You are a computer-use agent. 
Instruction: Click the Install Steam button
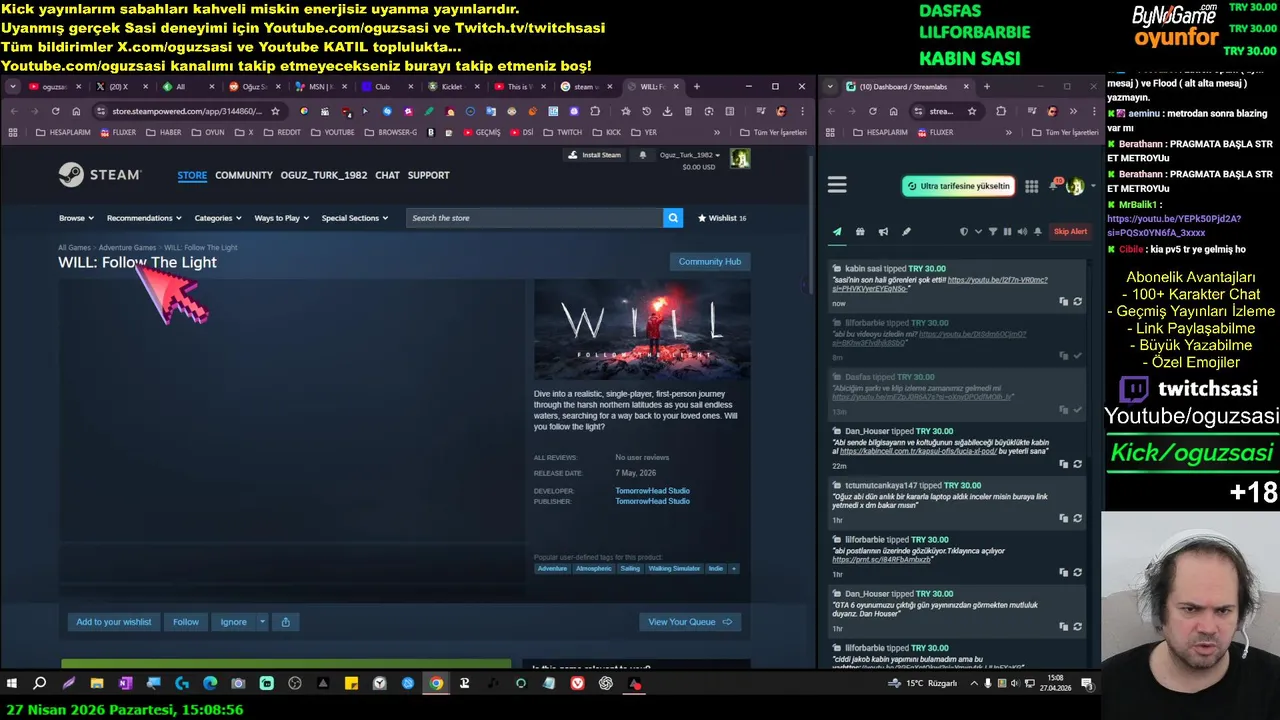pos(594,155)
